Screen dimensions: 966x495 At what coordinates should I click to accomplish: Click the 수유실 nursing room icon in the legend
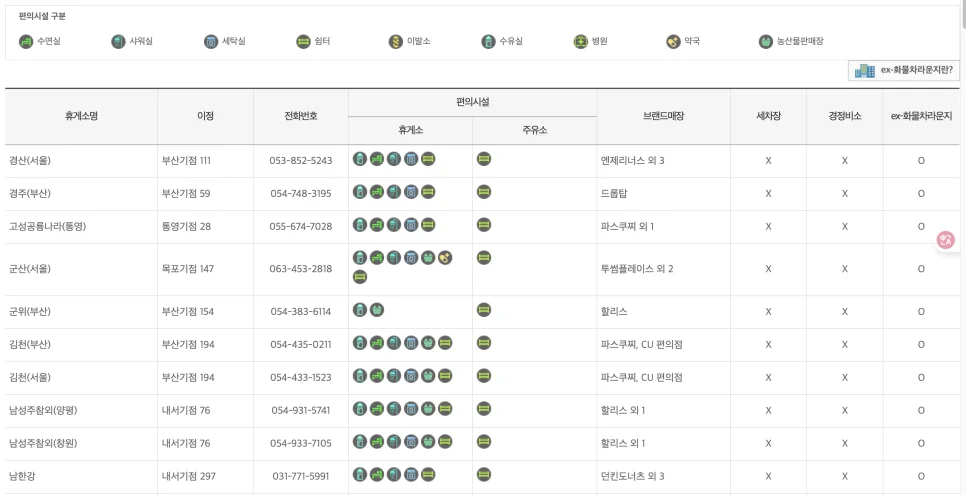click(x=488, y=42)
